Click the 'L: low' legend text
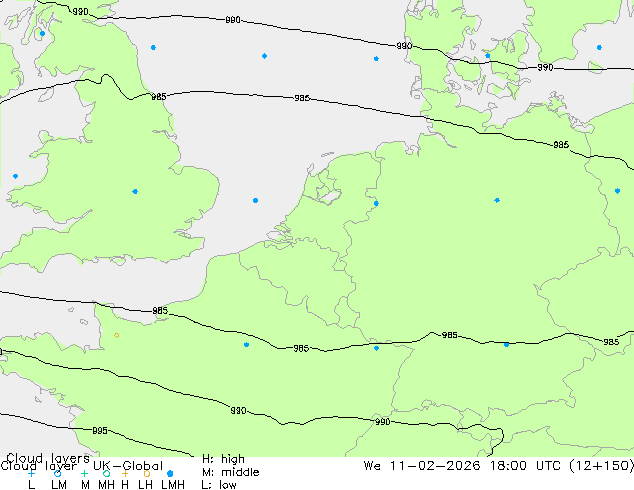 click(219, 484)
